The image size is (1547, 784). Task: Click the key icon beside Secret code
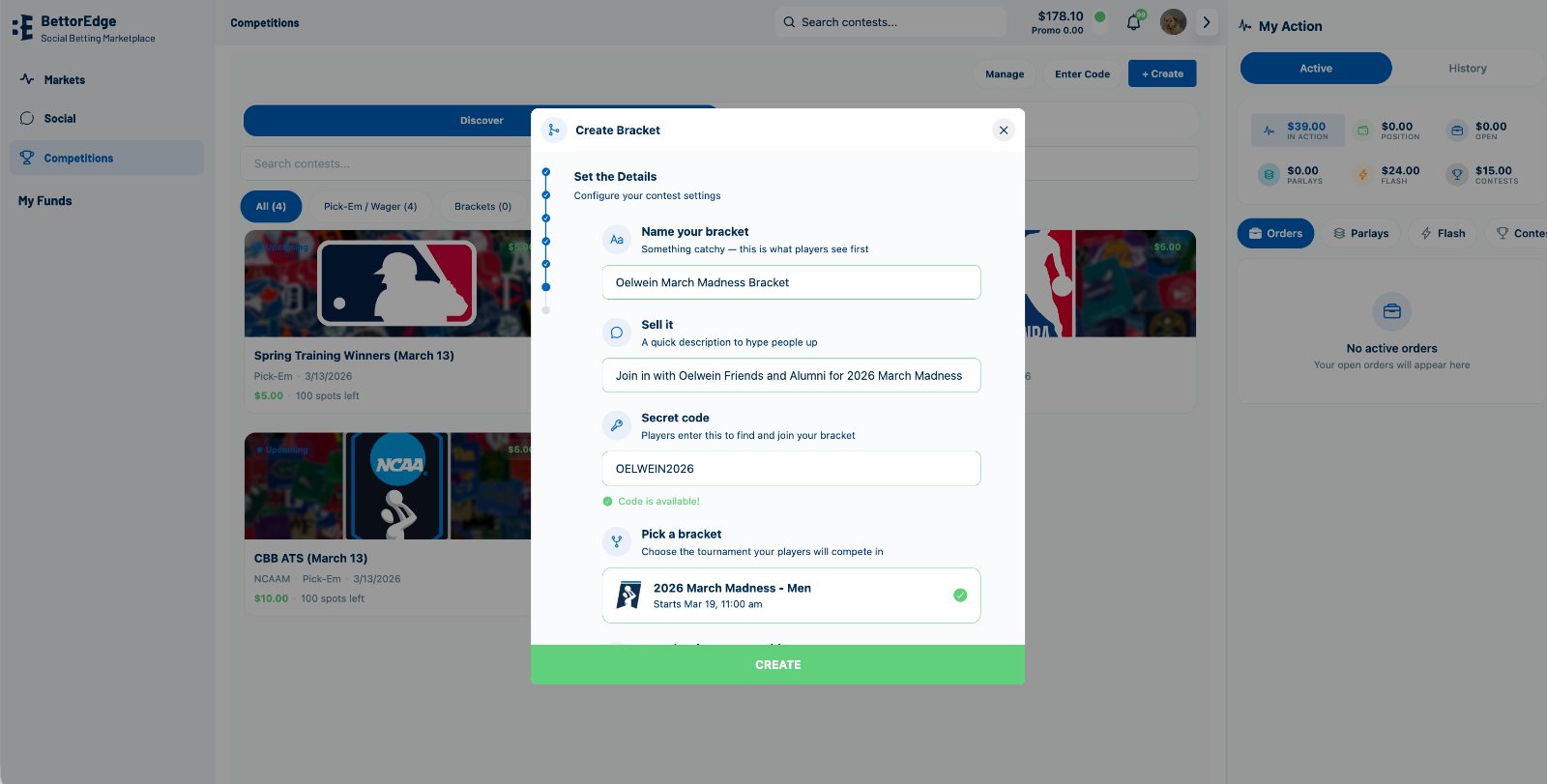click(617, 425)
